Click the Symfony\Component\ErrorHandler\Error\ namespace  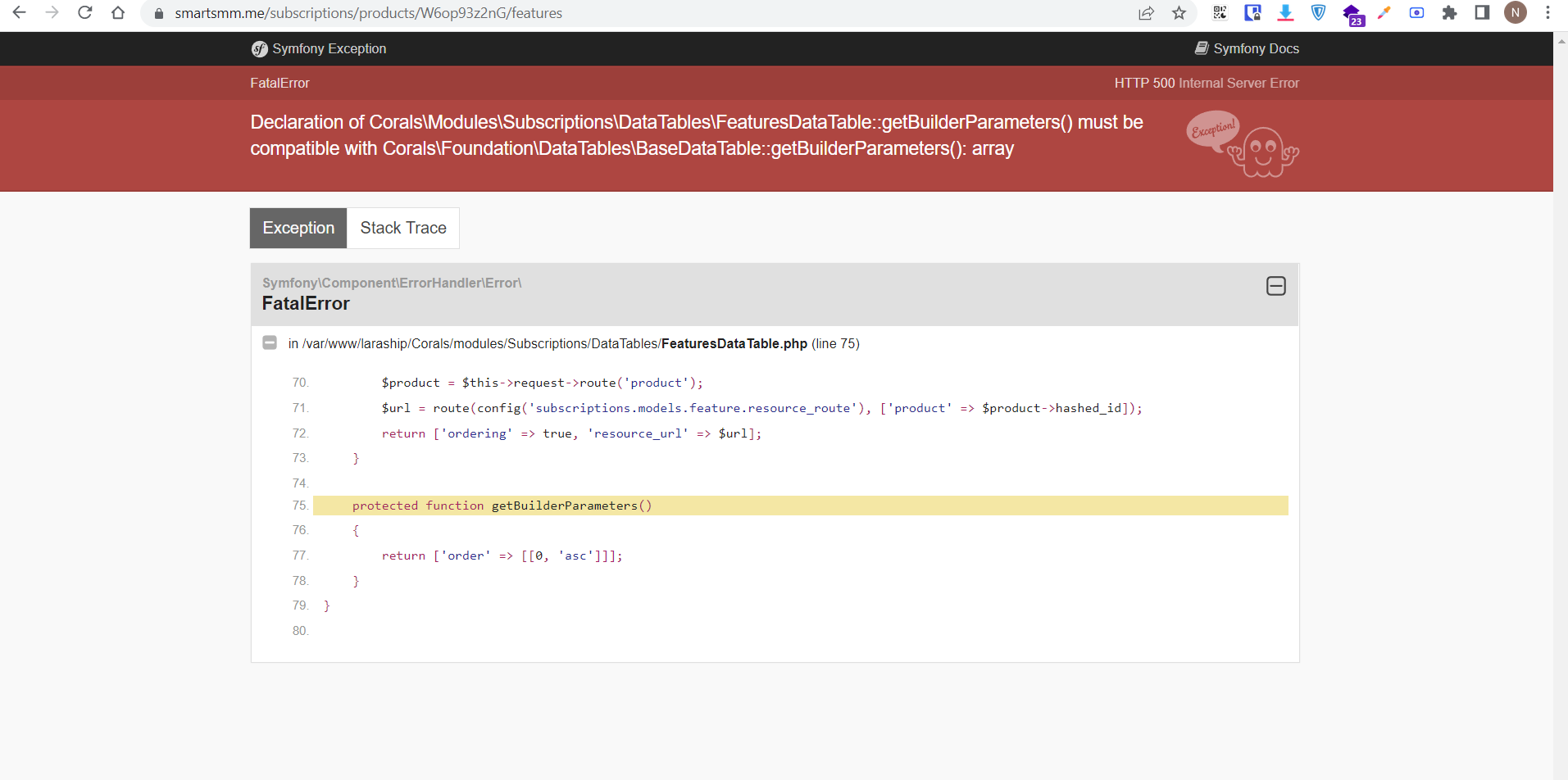pyautogui.click(x=392, y=283)
